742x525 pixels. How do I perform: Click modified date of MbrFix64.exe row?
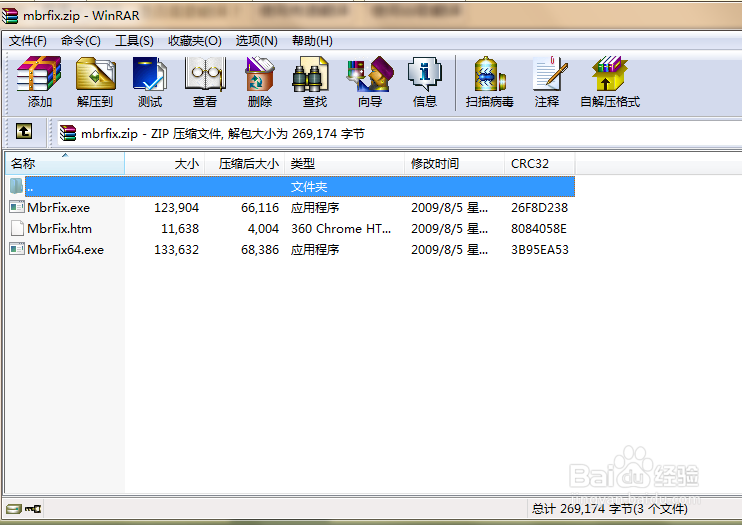pos(450,249)
